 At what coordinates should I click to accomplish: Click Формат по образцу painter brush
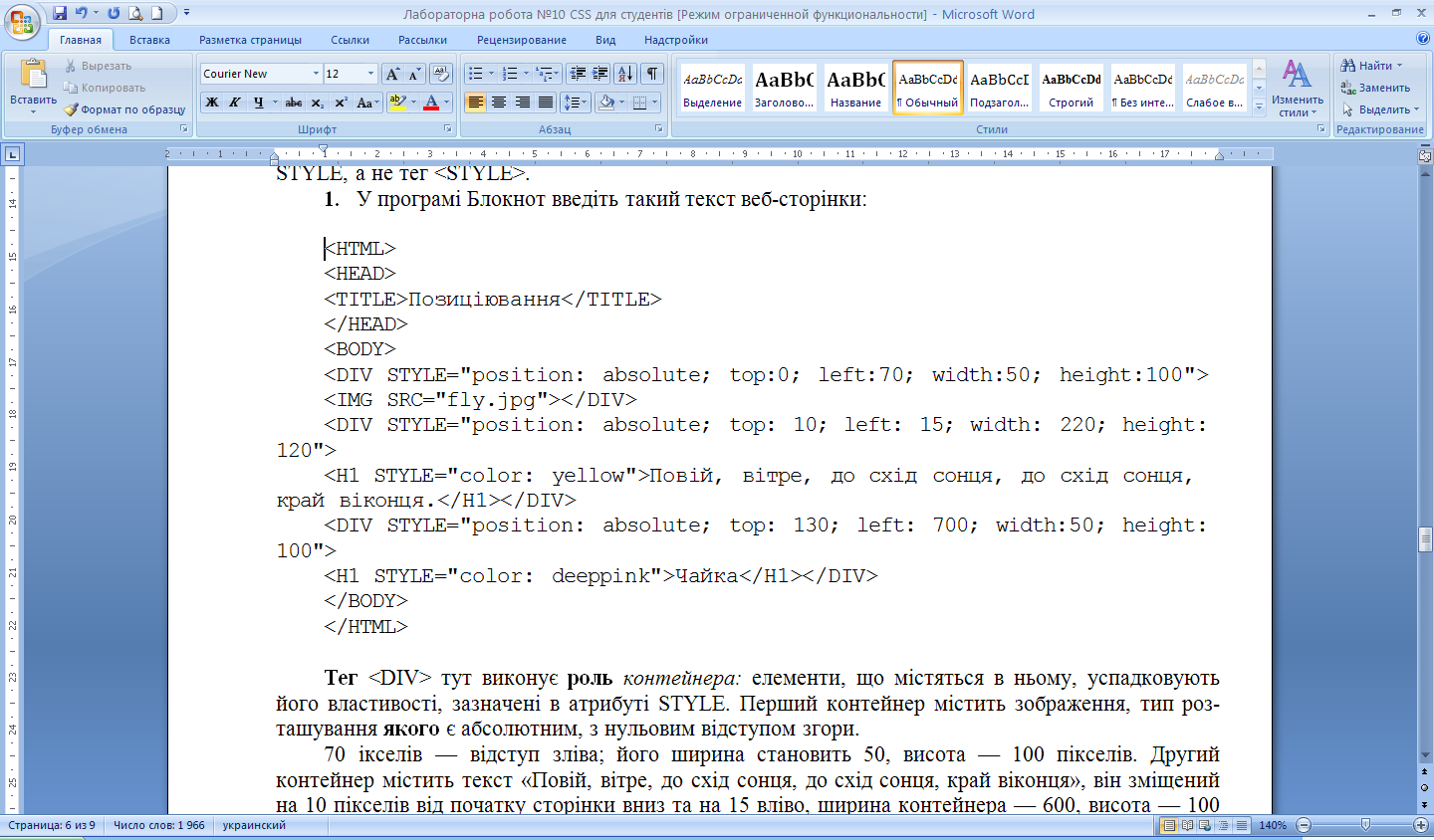click(125, 109)
